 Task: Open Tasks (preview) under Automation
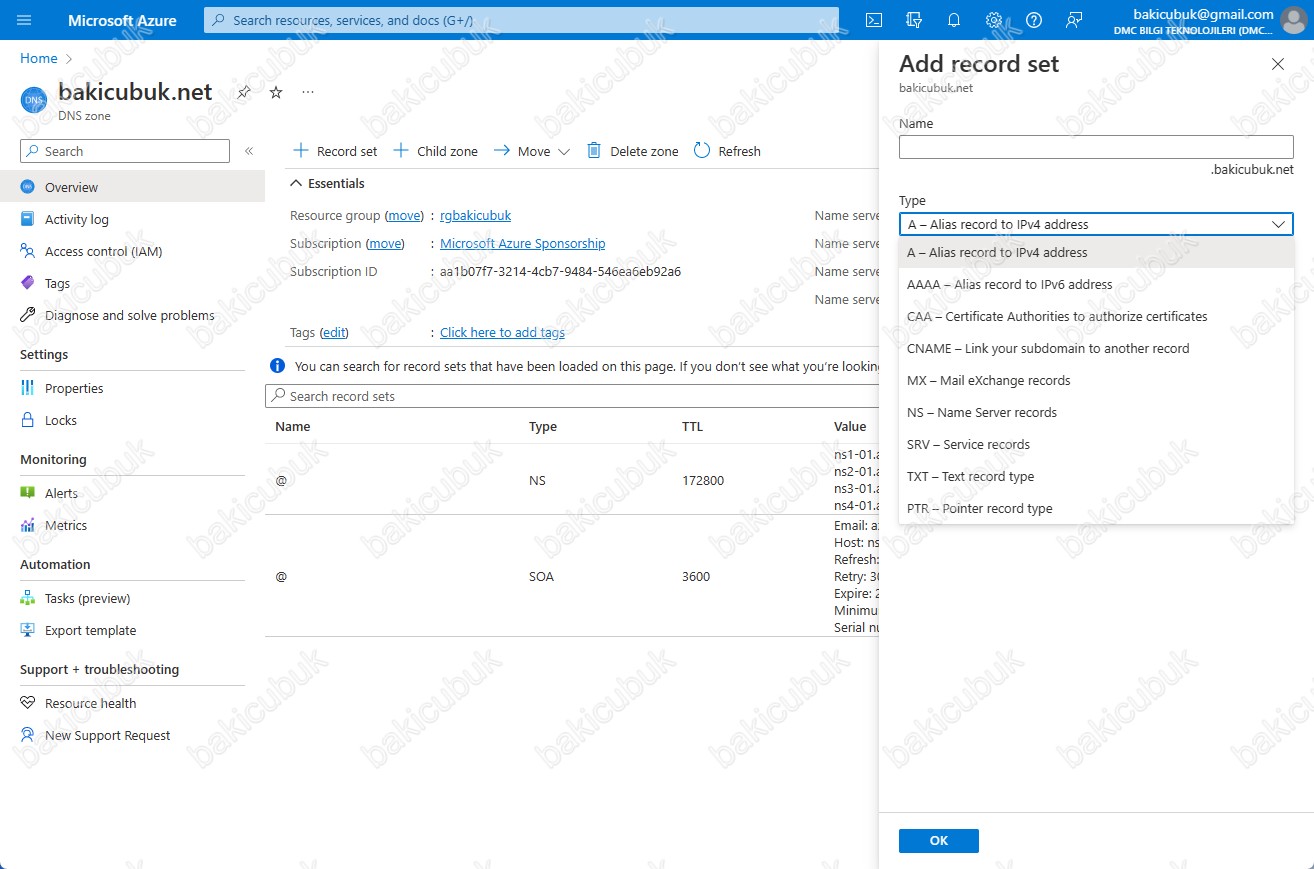click(132, 598)
